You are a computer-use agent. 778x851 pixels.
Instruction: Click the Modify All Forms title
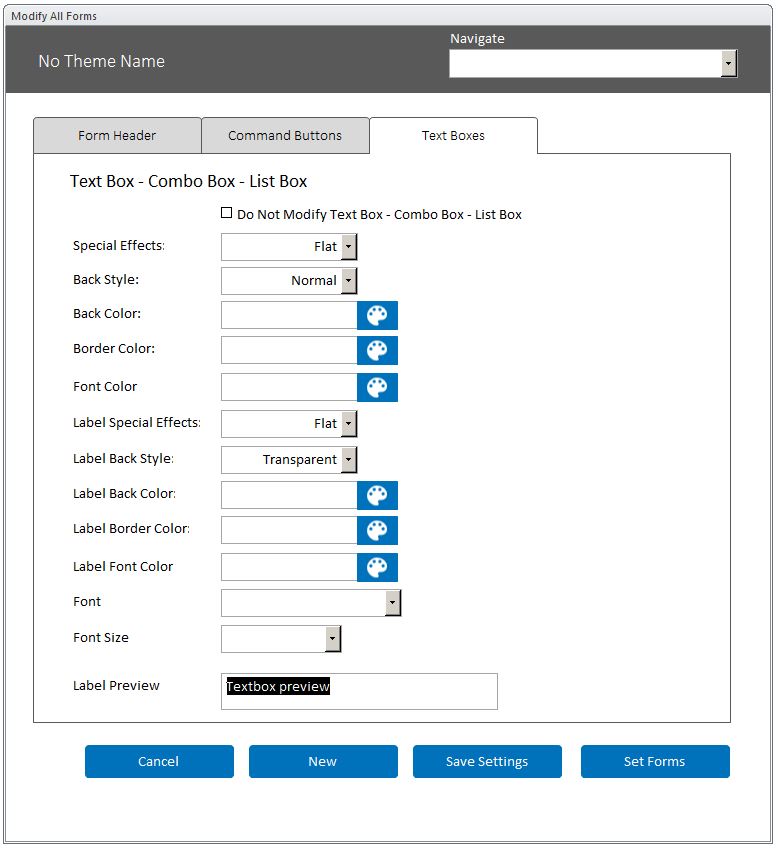pyautogui.click(x=54, y=16)
